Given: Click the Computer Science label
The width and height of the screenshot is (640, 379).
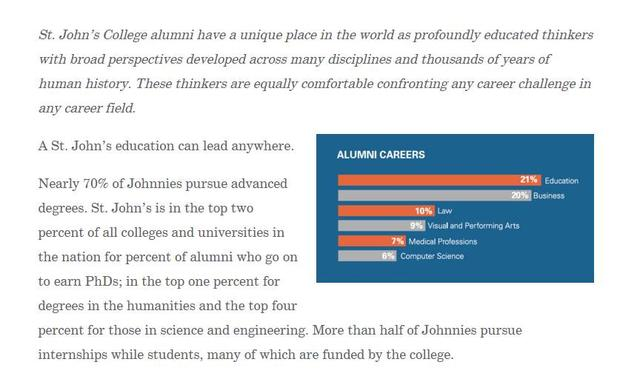Looking at the screenshot, I should 432,256.
